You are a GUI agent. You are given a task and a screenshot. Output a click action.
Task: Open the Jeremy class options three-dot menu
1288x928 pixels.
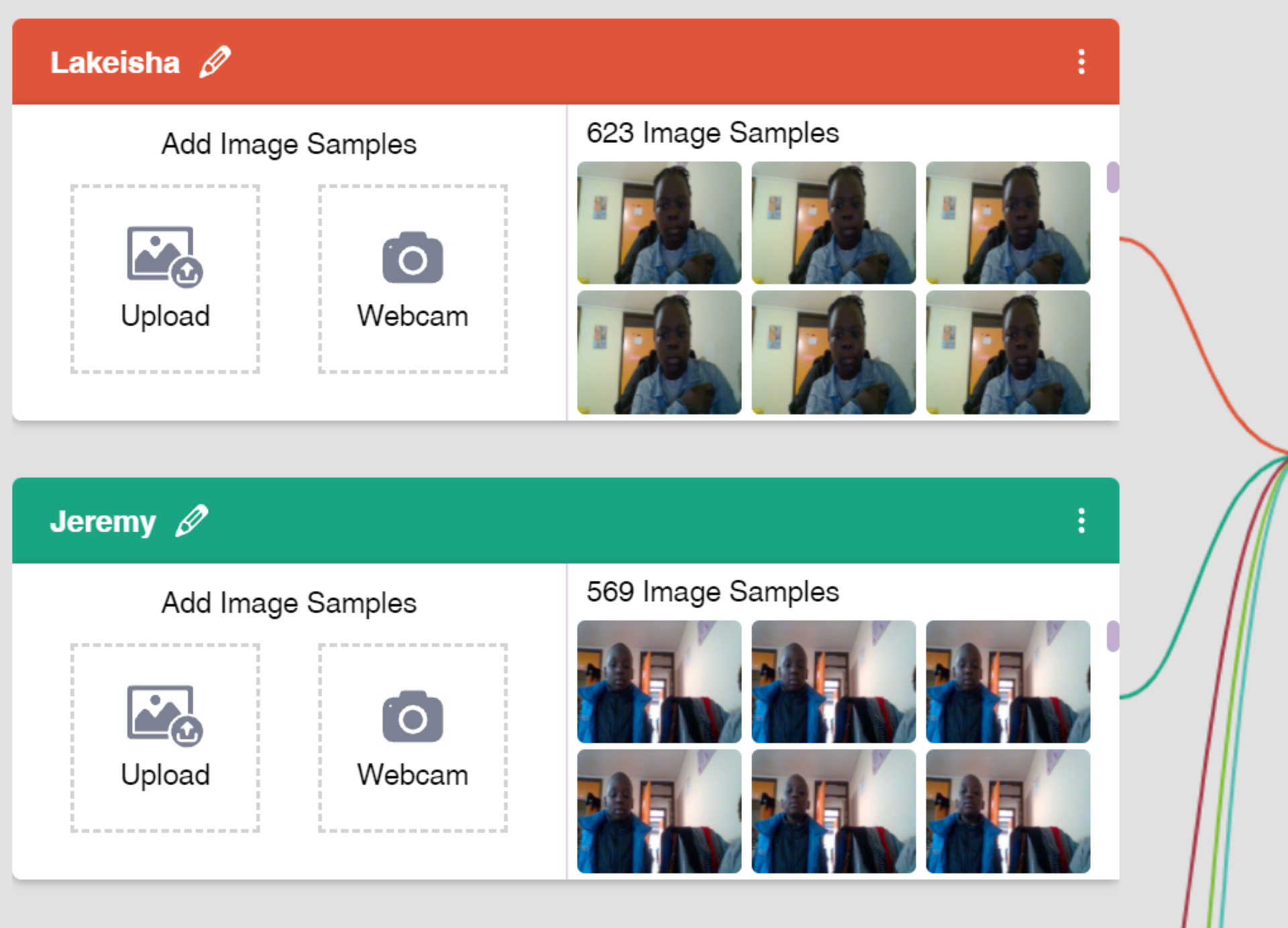click(x=1081, y=521)
